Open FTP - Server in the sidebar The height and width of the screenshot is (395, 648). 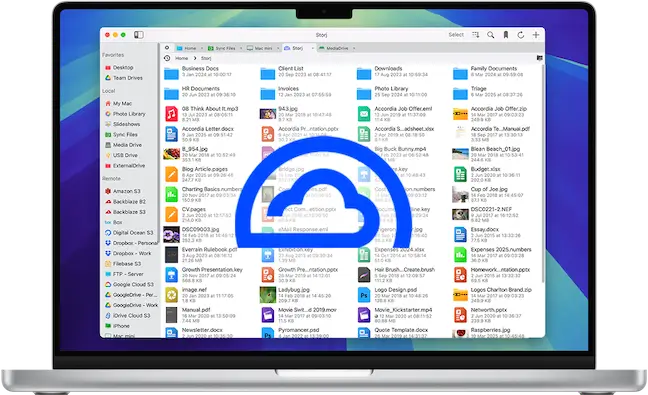pos(124,274)
